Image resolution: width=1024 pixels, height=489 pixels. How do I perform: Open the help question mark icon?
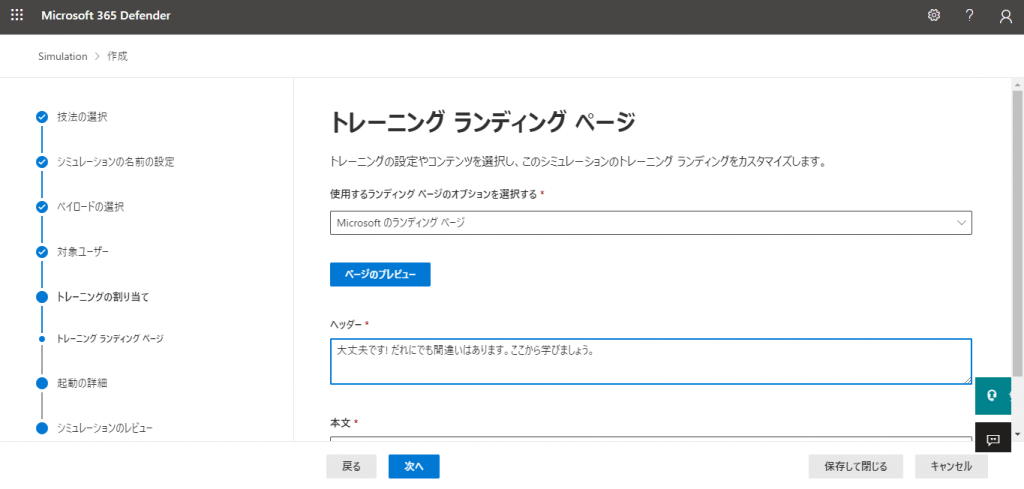[x=970, y=16]
